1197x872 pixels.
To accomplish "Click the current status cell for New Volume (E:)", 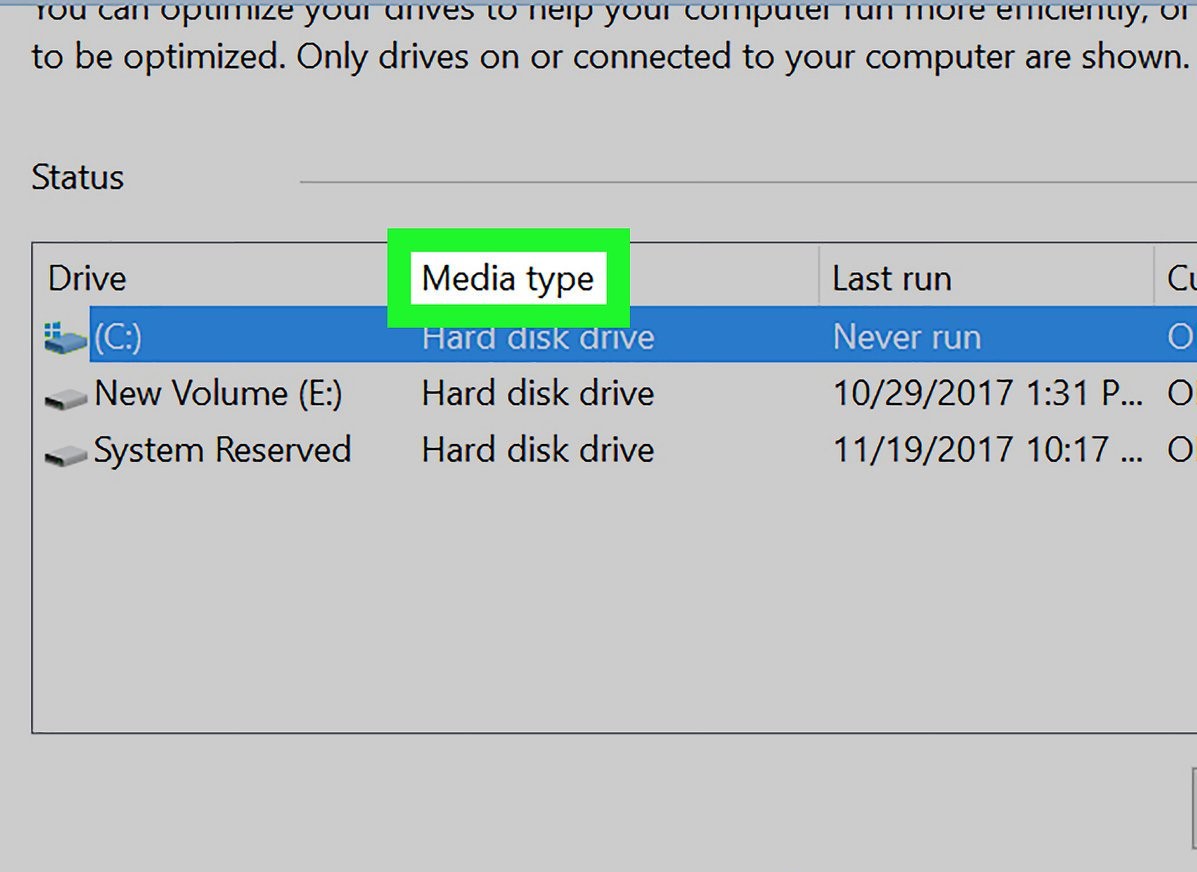I will (1180, 394).
